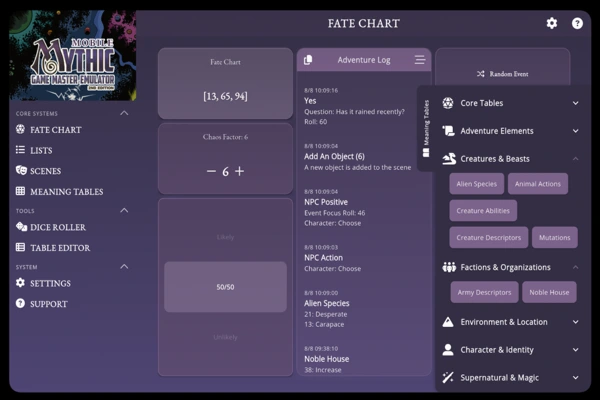Image resolution: width=600 pixels, height=400 pixels.
Task: Open the Adventure Log hamburger menu
Action: (420, 60)
